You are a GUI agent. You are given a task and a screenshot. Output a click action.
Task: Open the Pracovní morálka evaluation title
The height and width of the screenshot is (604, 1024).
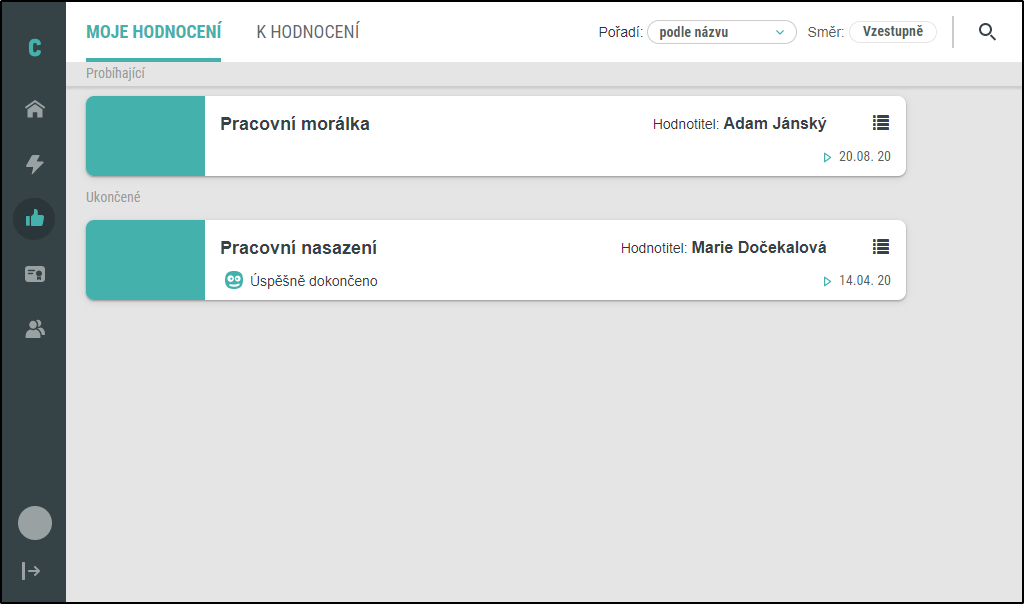coord(295,123)
